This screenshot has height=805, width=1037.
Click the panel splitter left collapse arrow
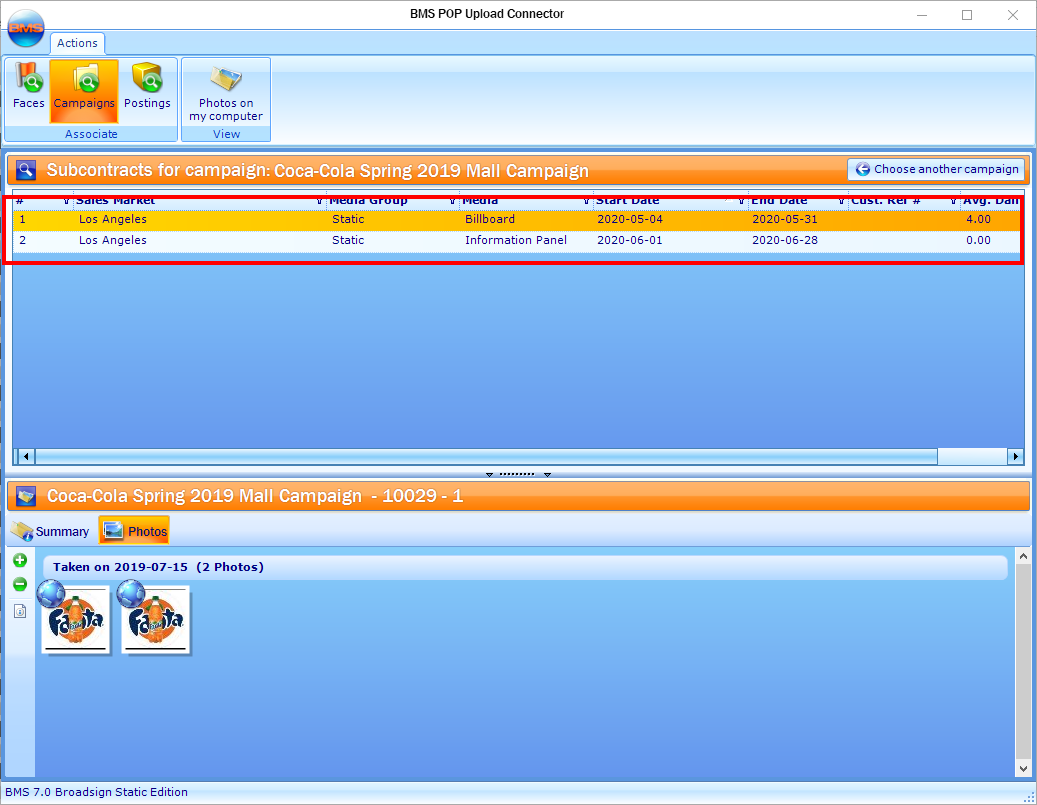tap(489, 474)
